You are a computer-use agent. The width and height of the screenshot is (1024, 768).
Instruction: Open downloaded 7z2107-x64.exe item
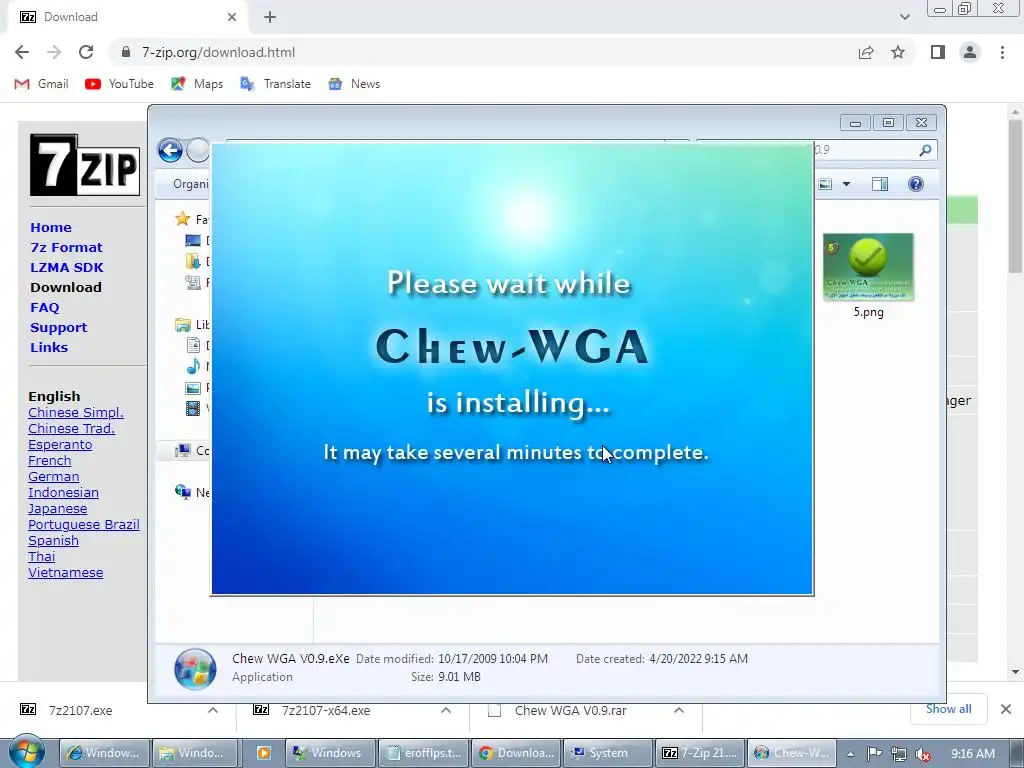[326, 711]
